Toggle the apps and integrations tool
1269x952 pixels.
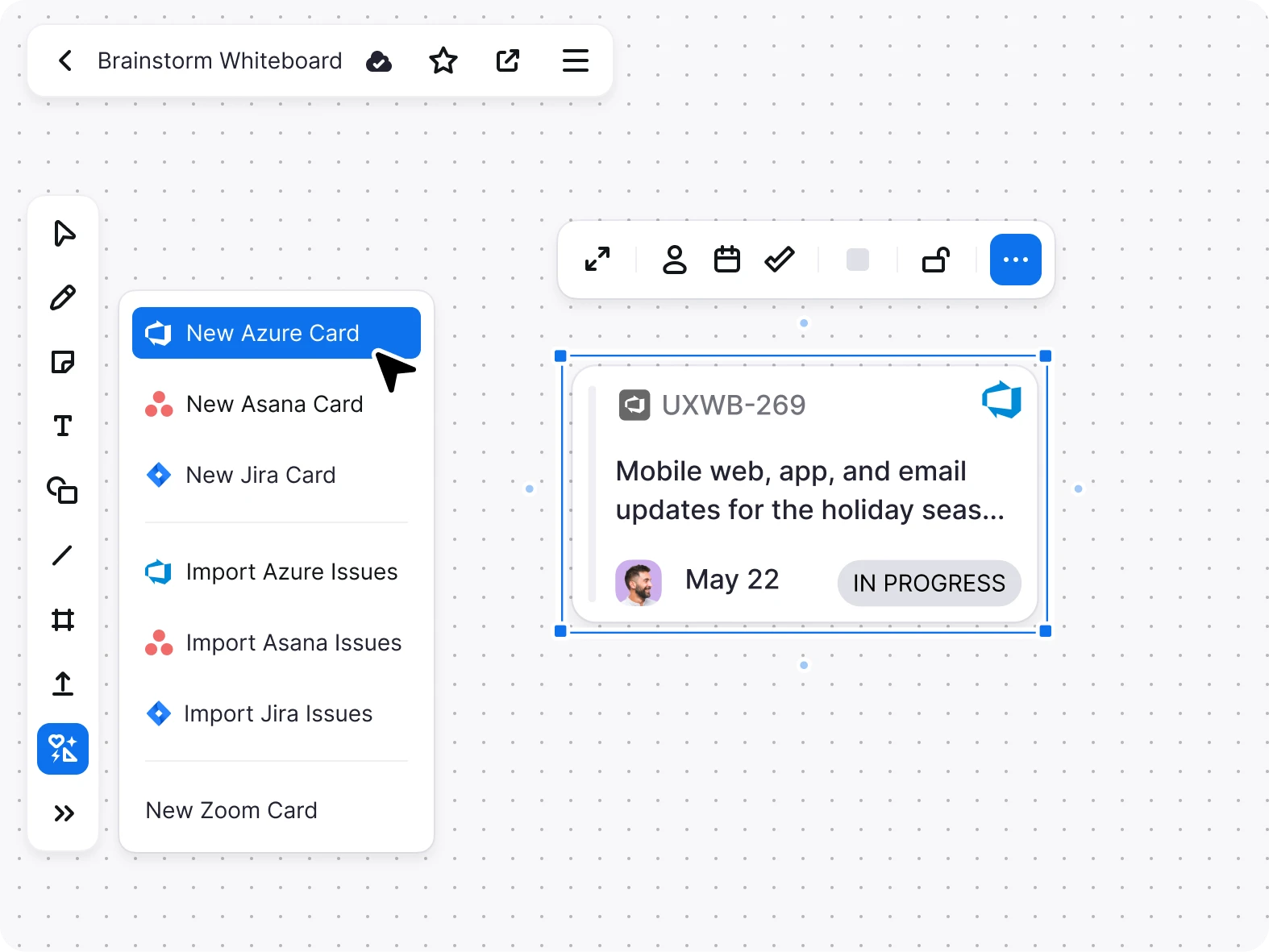tap(63, 749)
